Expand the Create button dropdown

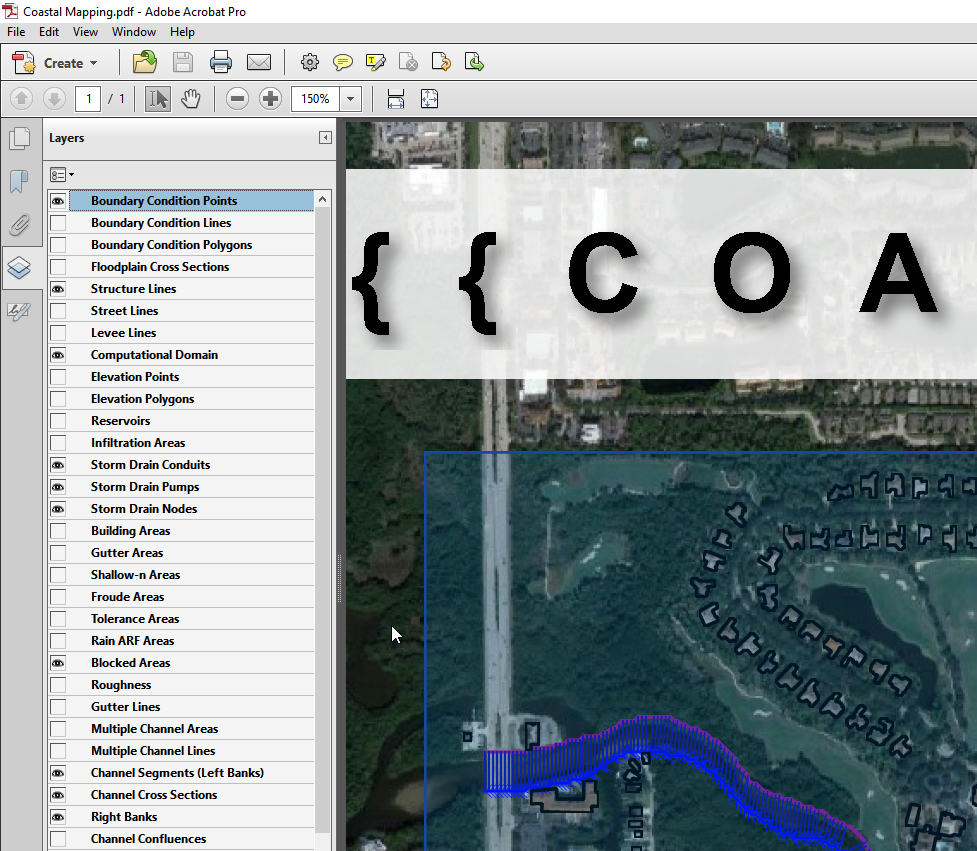coord(93,63)
